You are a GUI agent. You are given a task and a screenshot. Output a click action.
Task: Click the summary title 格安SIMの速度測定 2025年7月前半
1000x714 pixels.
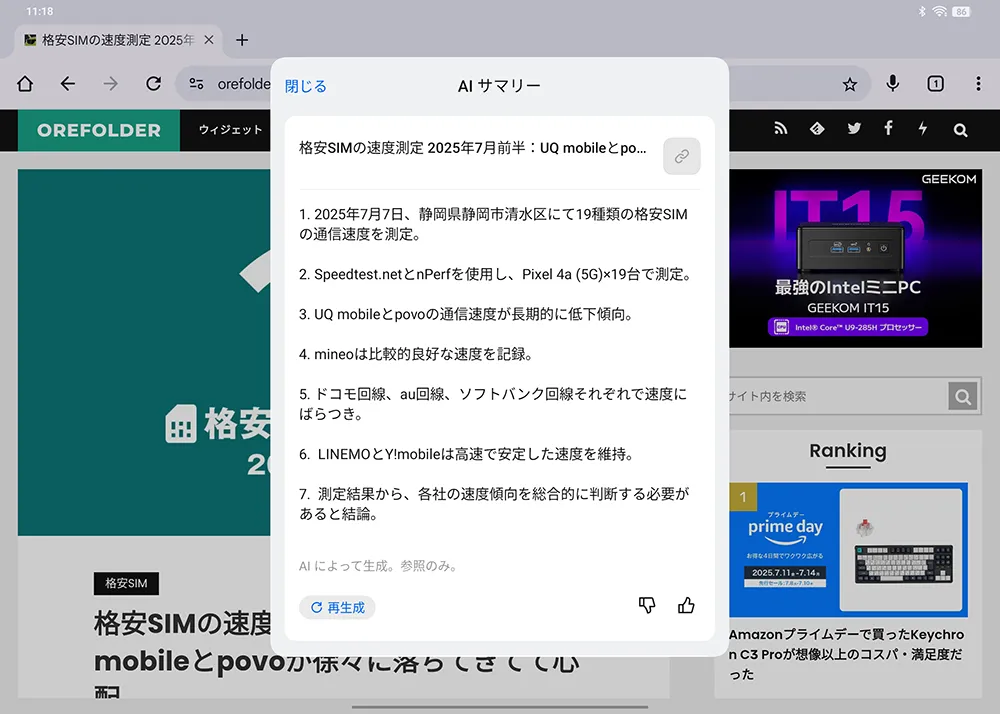[473, 148]
